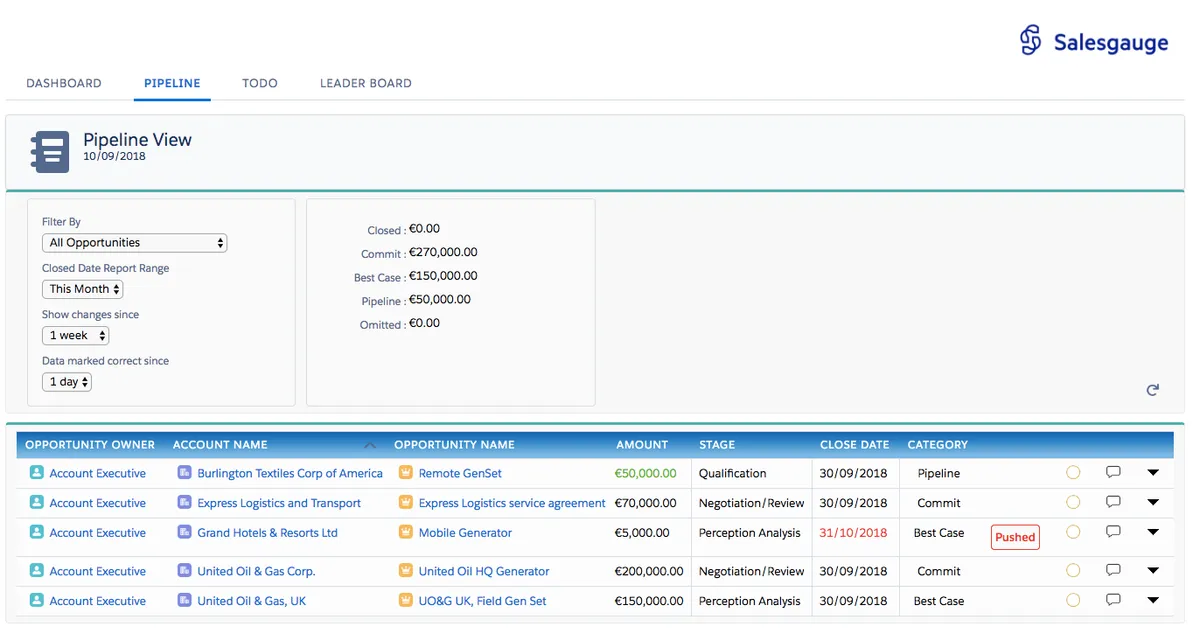
Task: Click crown icon beside Express Logistics service agreement
Action: 406,503
